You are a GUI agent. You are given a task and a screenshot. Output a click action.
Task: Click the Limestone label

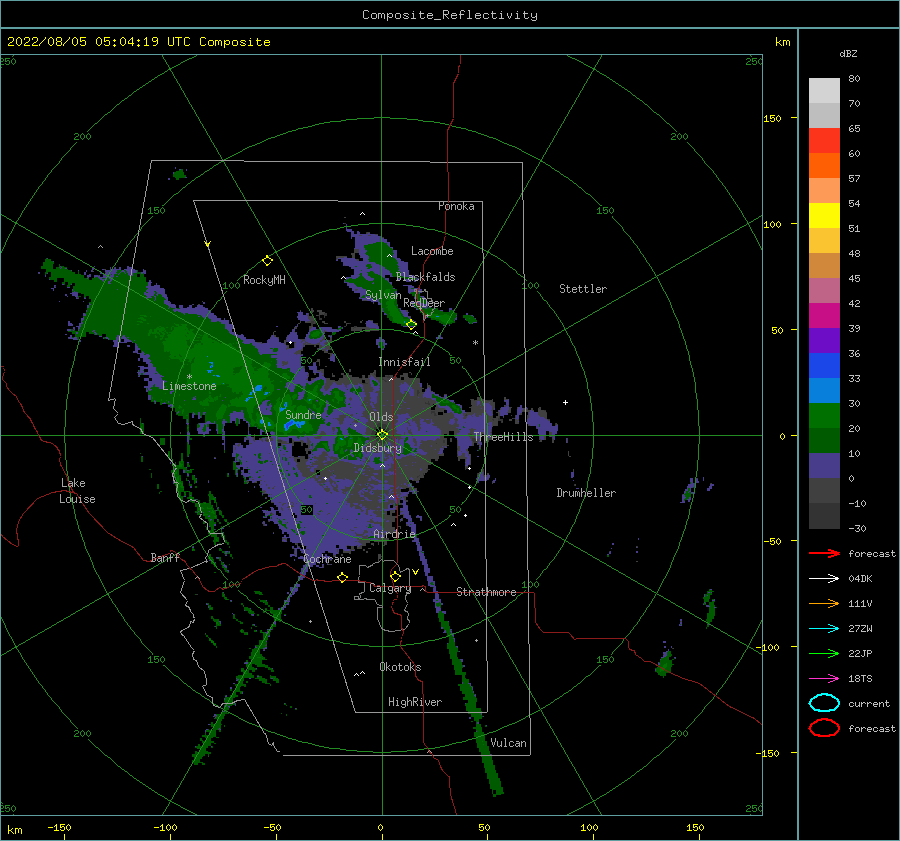click(189, 386)
